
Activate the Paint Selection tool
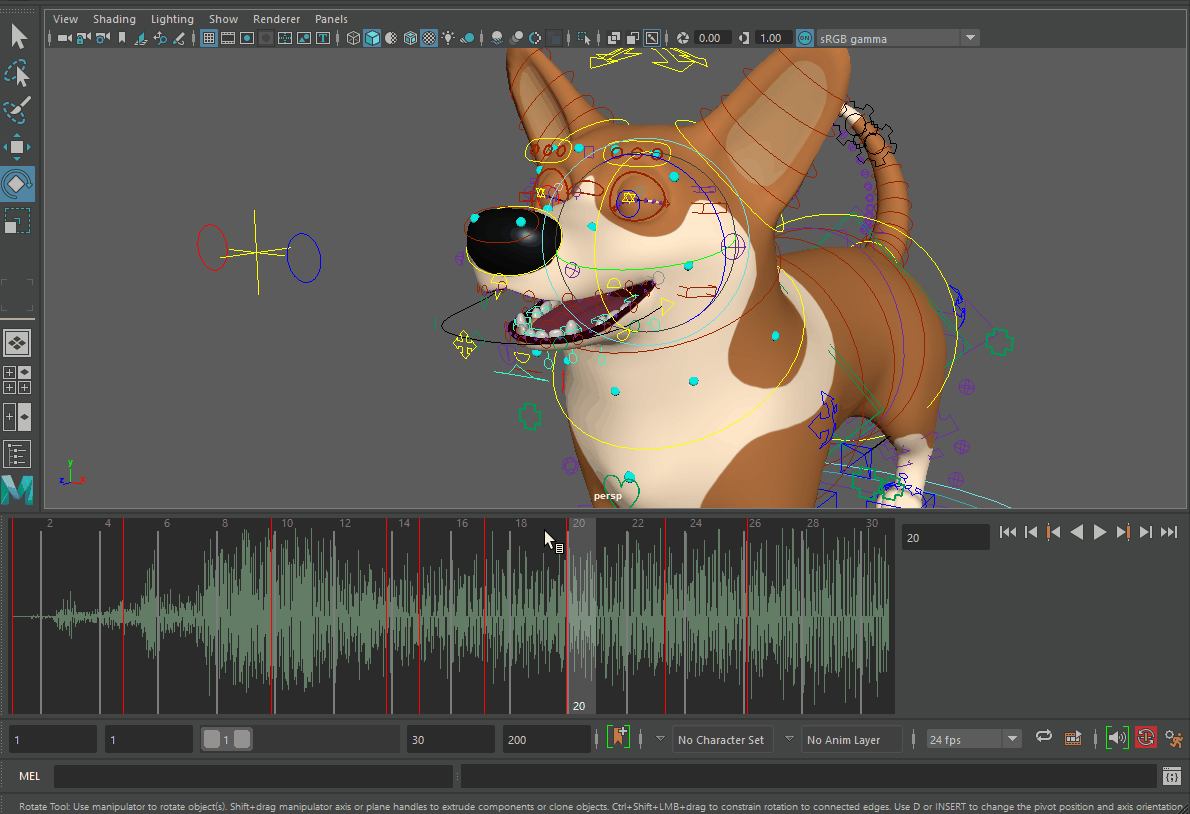click(x=17, y=110)
